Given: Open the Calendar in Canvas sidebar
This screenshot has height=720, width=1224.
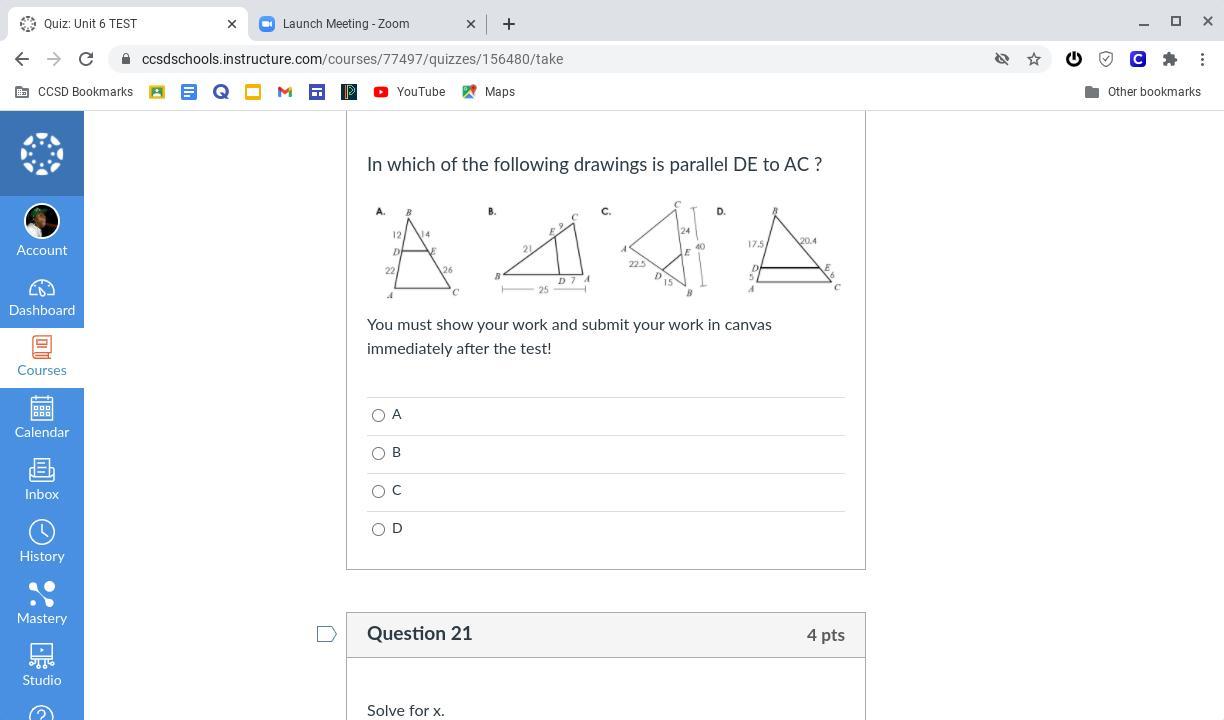Looking at the screenshot, I should coord(42,418).
